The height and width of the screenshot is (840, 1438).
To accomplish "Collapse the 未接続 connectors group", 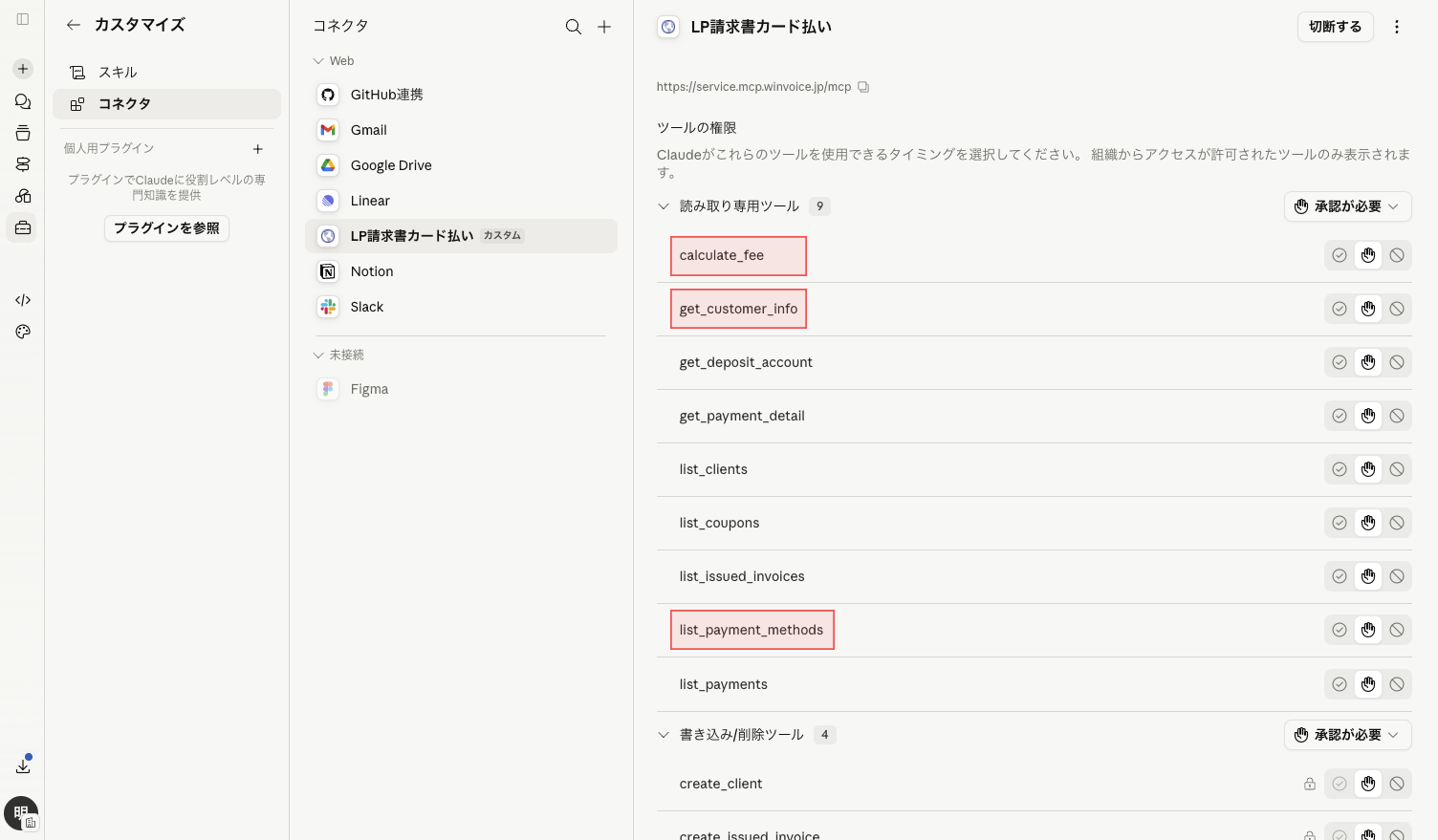I will click(338, 355).
